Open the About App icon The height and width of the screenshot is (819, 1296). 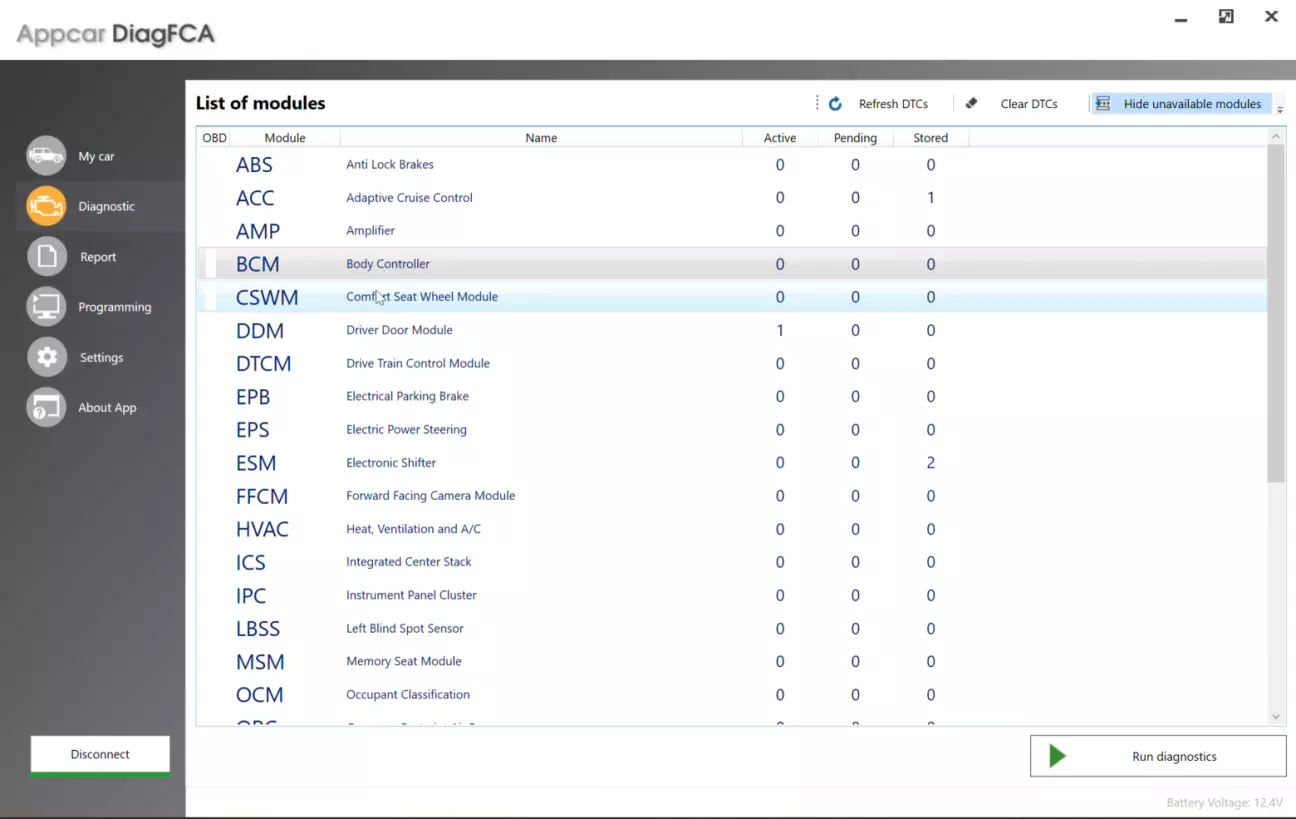(x=46, y=407)
